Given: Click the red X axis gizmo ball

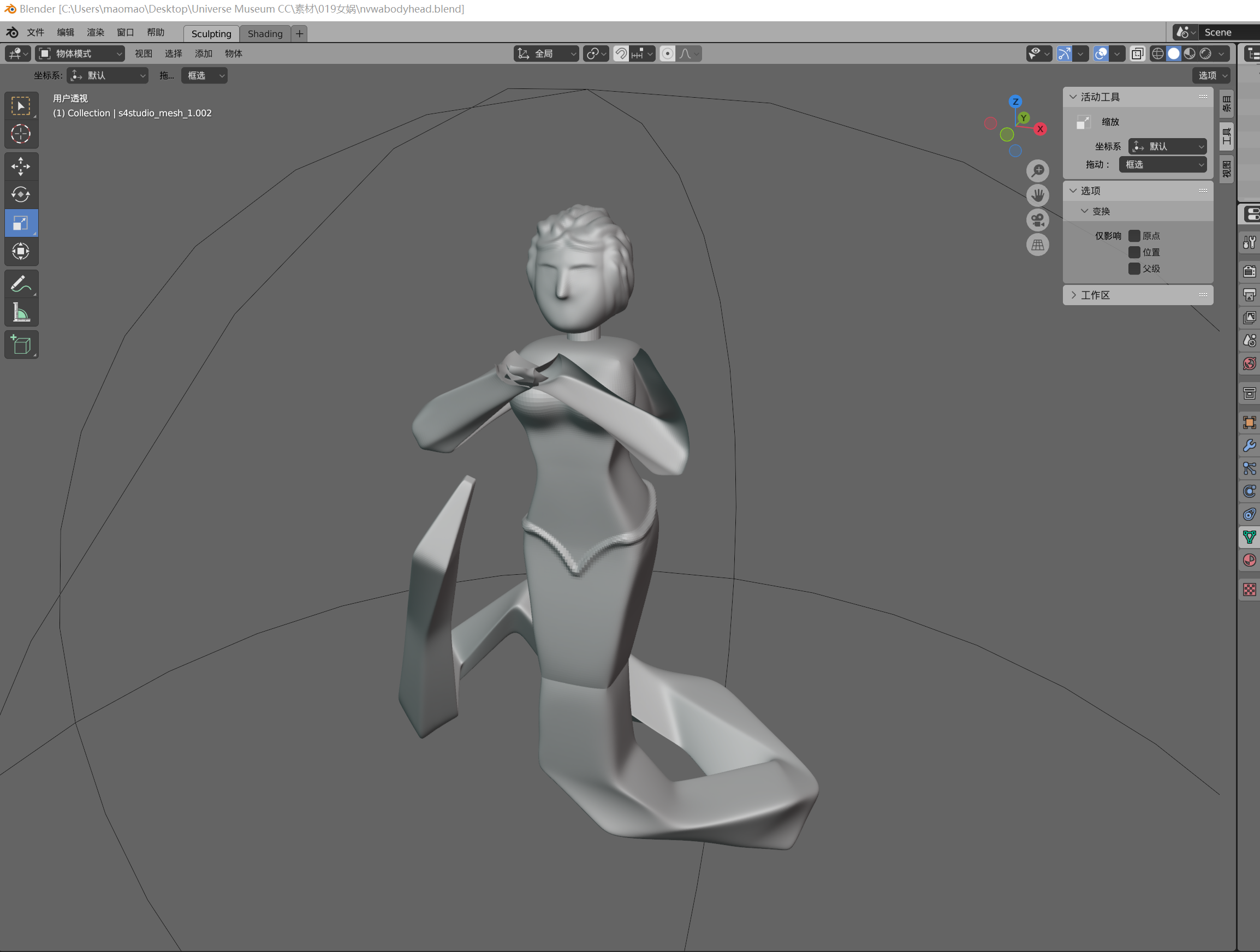Looking at the screenshot, I should [1040, 129].
